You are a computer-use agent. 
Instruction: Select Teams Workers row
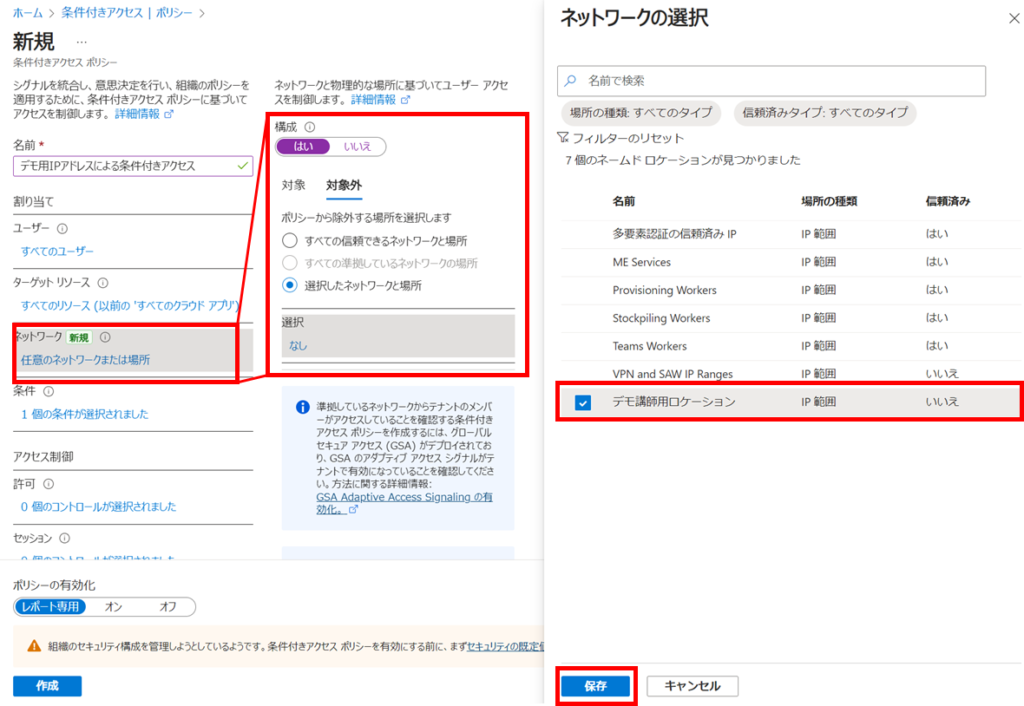[790, 346]
